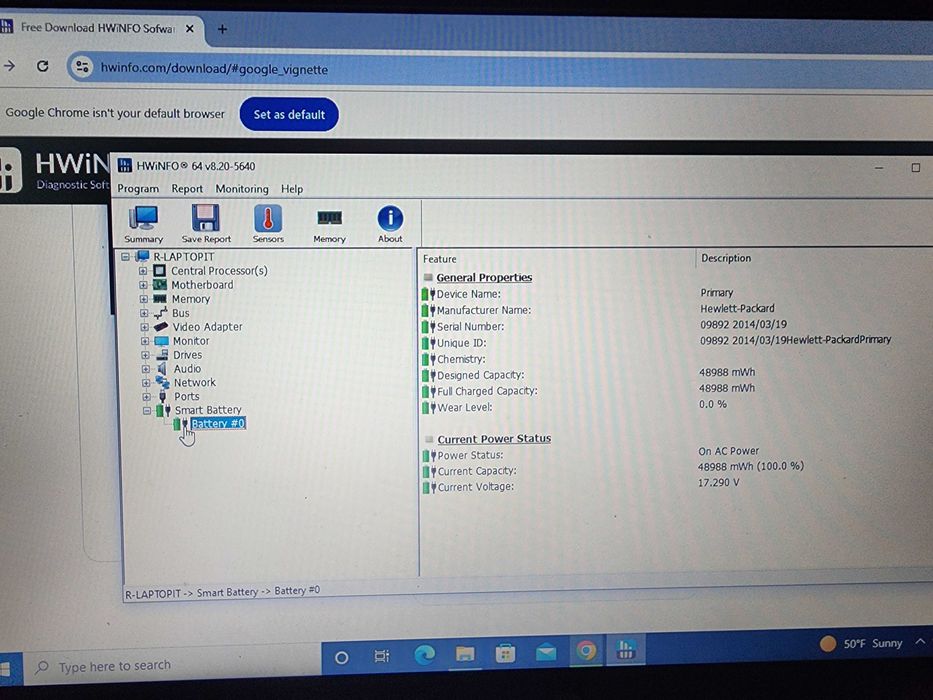The width and height of the screenshot is (933, 700).
Task: Close the HWiNFO download Chrome tab
Action: 189,29
